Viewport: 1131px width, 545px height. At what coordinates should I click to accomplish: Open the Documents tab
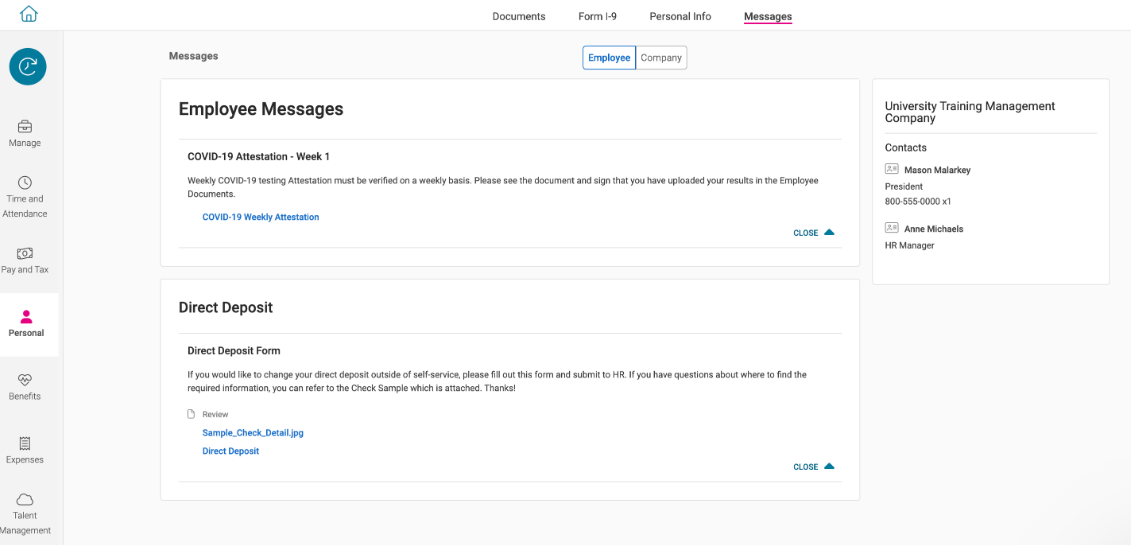click(x=518, y=17)
